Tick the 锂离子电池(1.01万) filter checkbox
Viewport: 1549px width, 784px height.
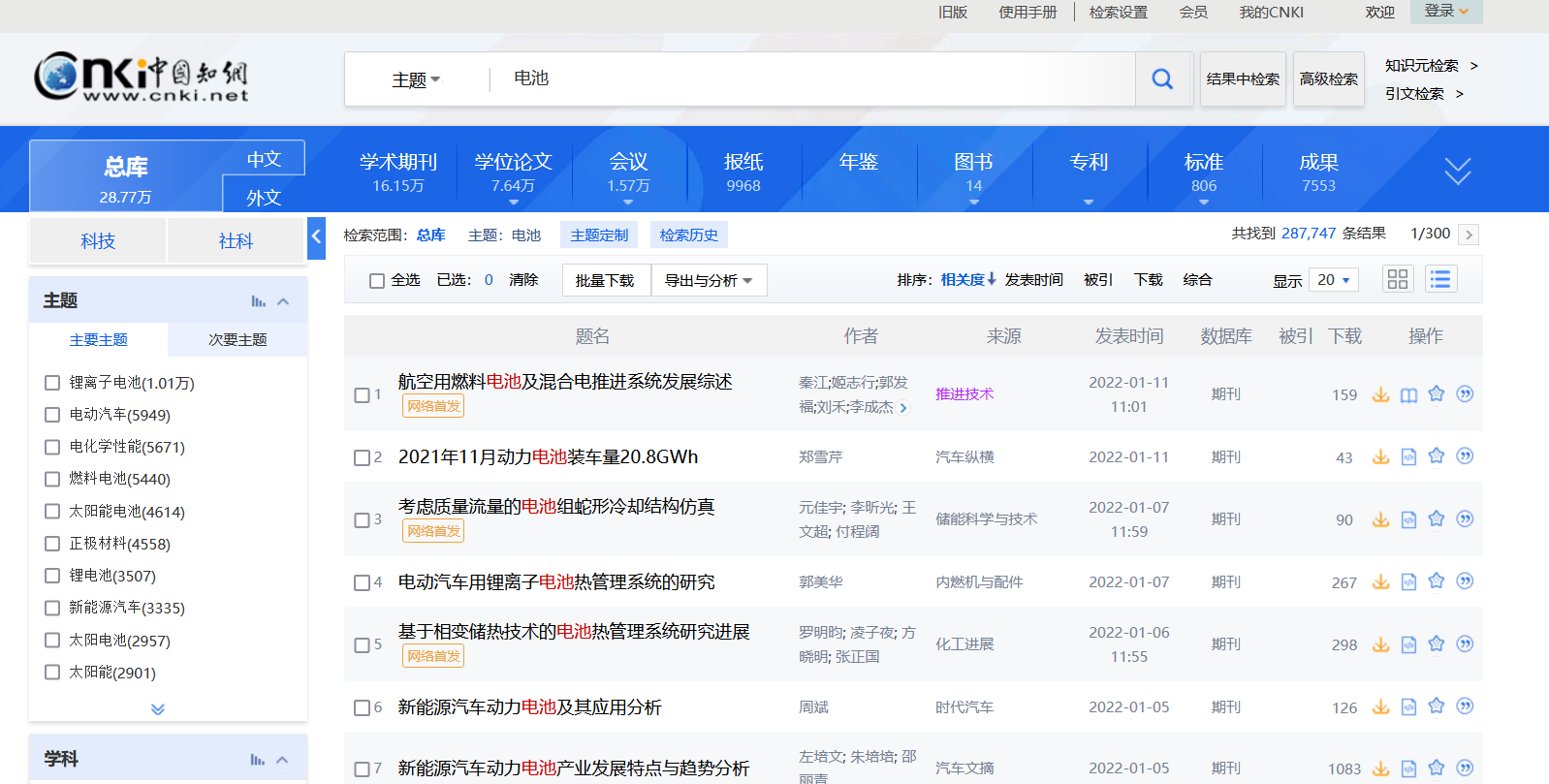pos(52,383)
